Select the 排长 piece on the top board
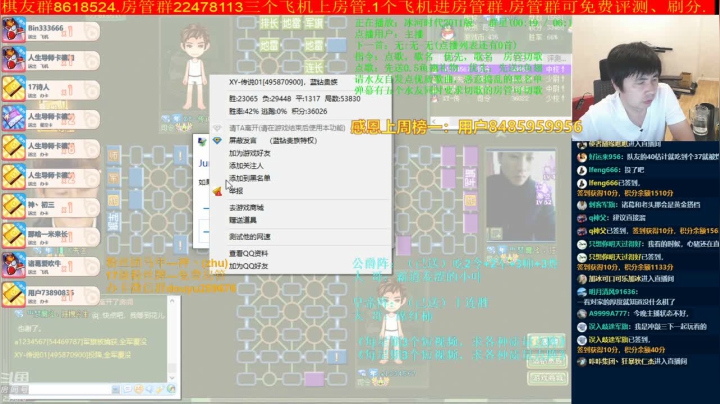 point(270,23)
